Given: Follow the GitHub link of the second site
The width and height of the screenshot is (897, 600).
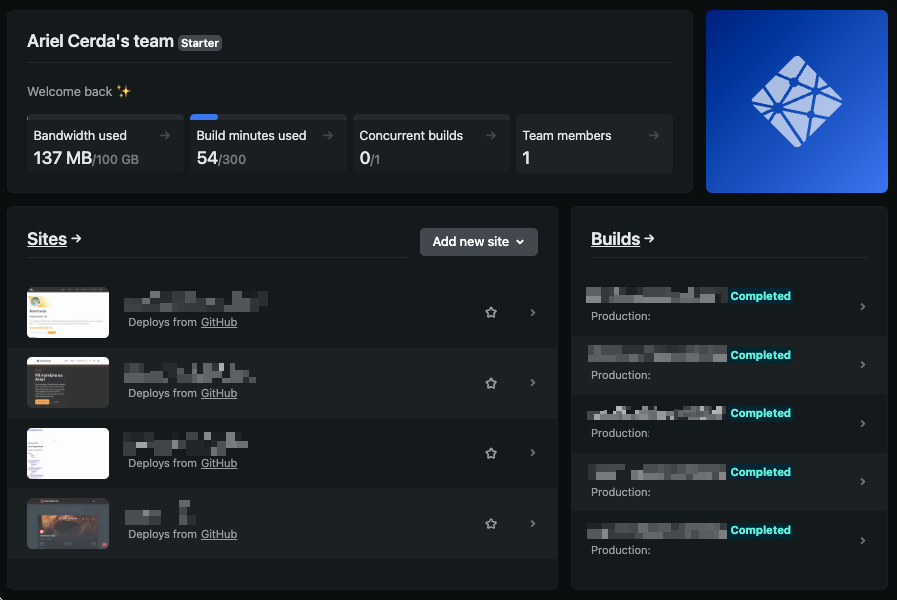Looking at the screenshot, I should click(x=219, y=393).
